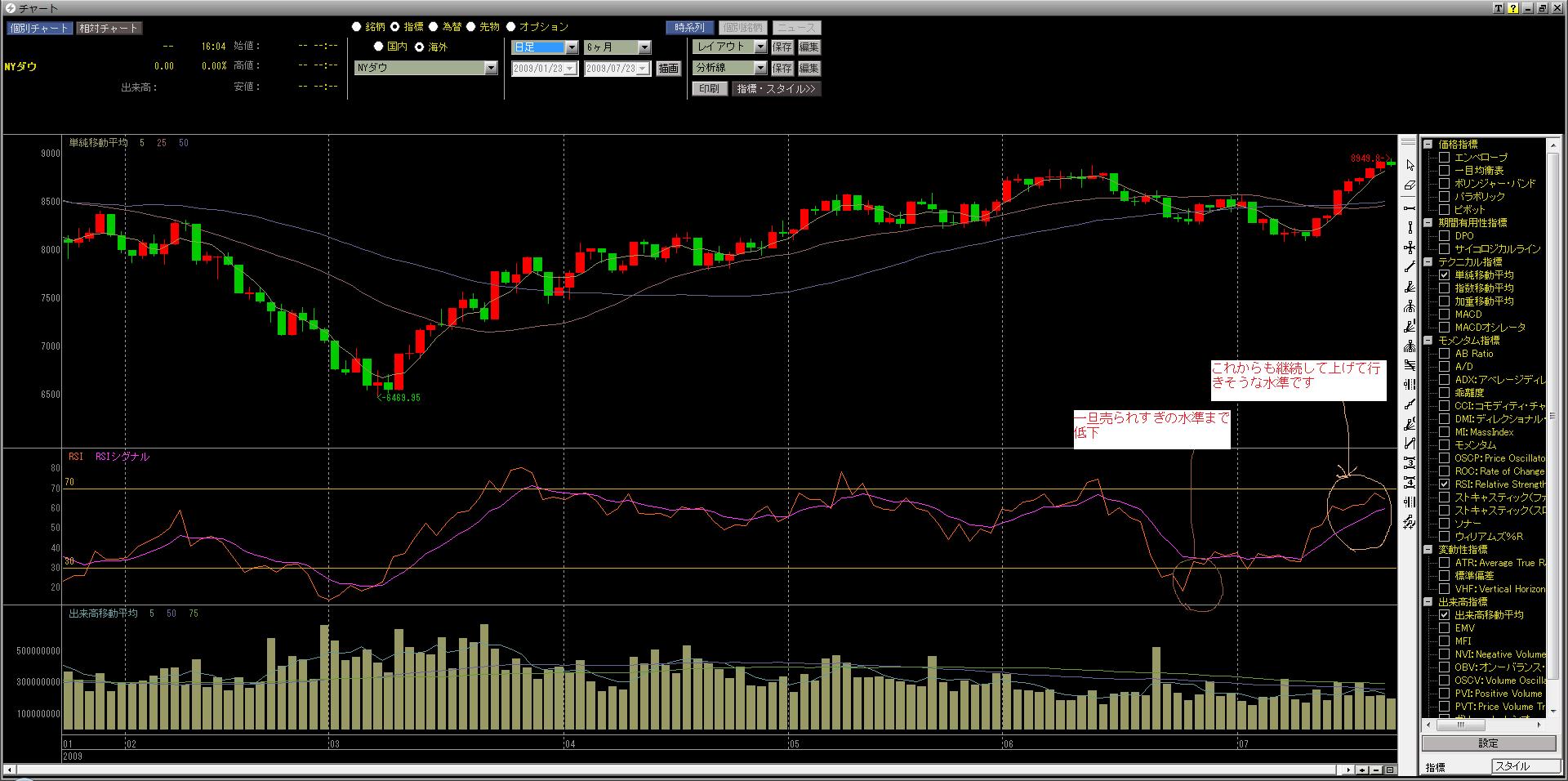Image resolution: width=1568 pixels, height=781 pixels.
Task: Select the eraser tool
Action: pos(1410,186)
